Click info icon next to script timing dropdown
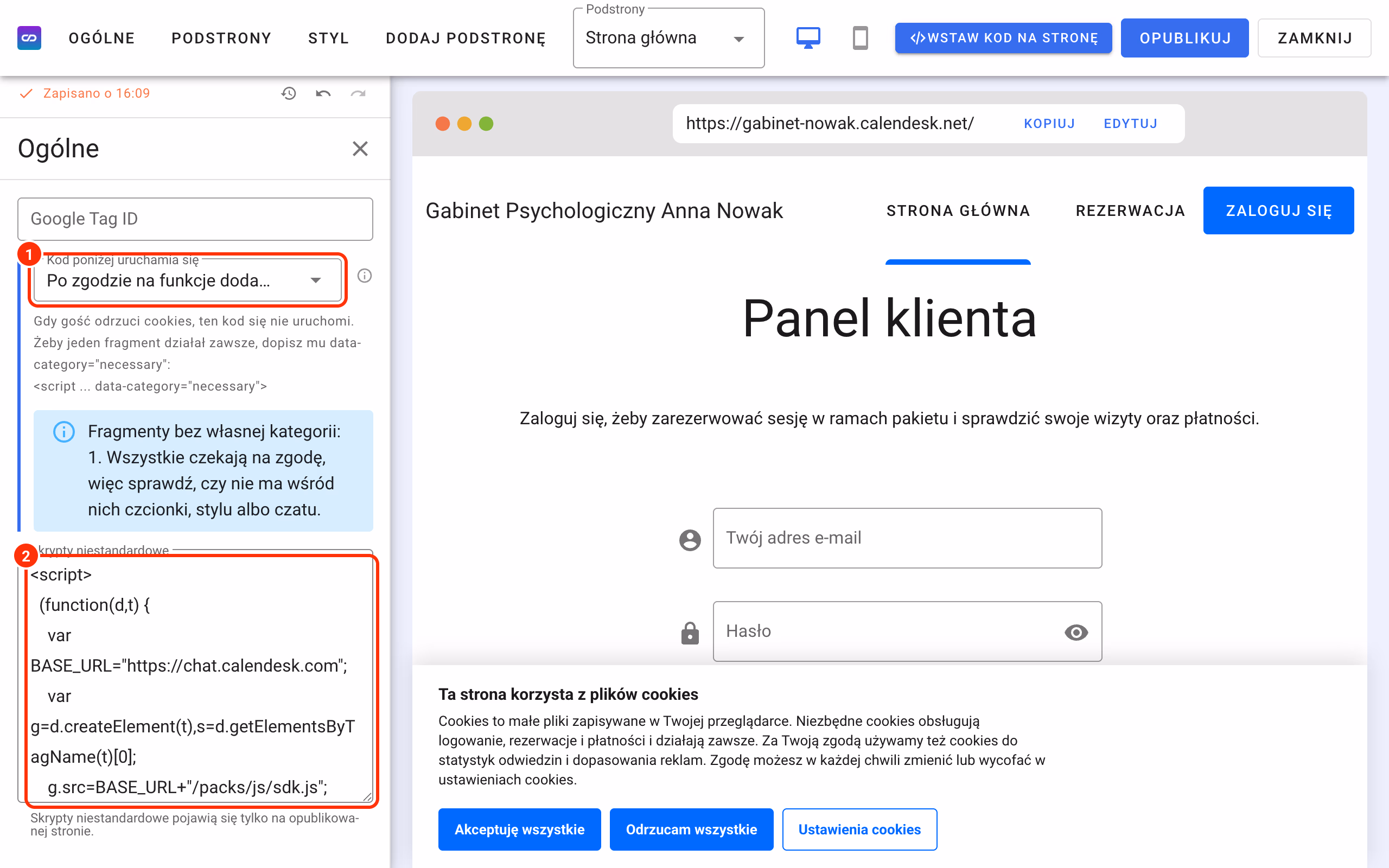 tap(365, 276)
